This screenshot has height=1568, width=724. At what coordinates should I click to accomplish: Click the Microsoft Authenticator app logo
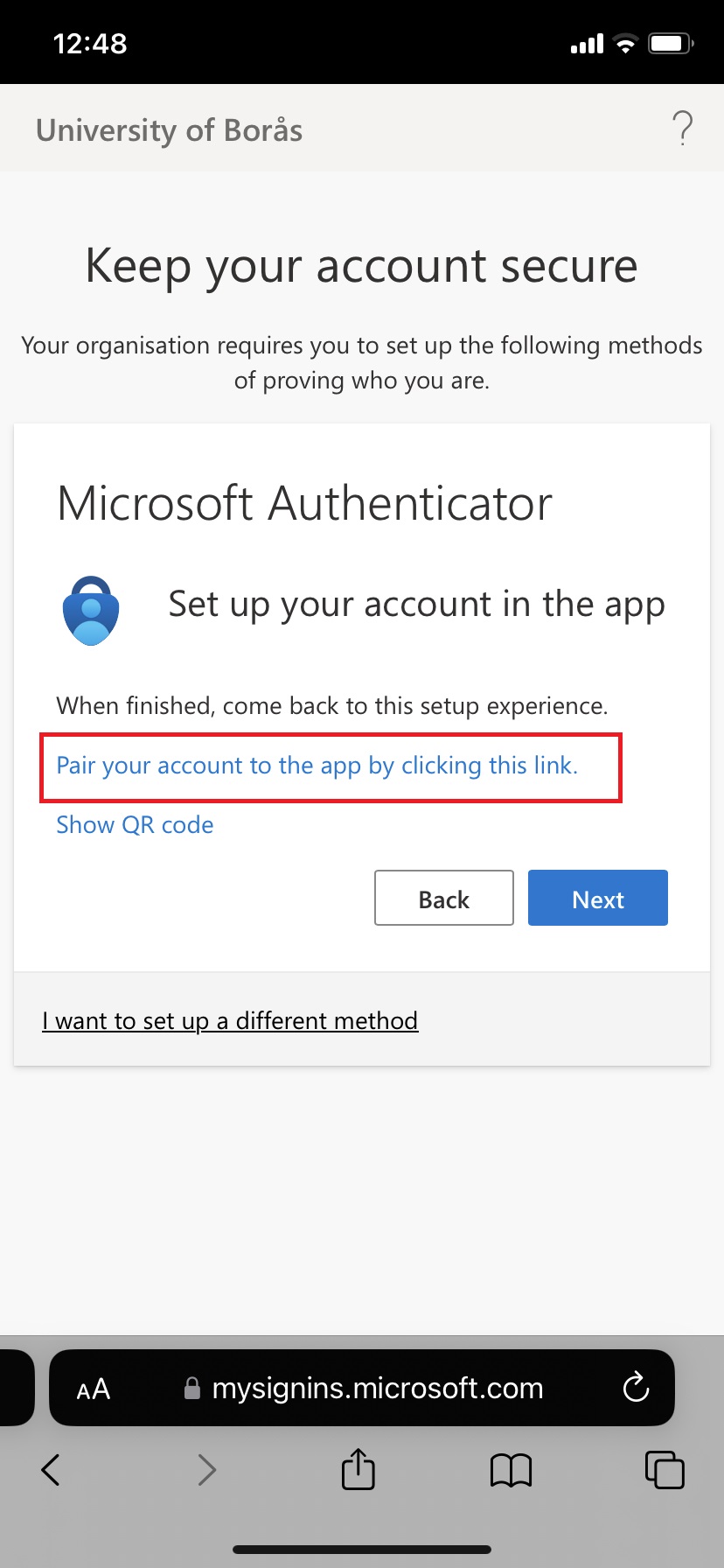(x=91, y=610)
